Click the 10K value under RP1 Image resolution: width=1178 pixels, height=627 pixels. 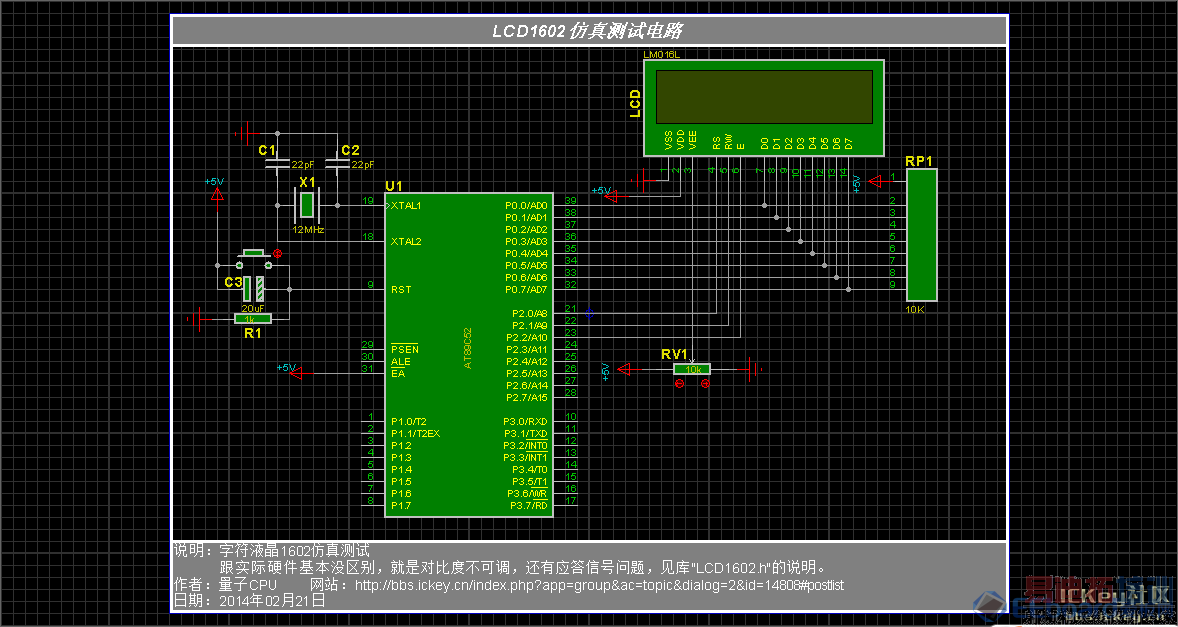[915, 309]
